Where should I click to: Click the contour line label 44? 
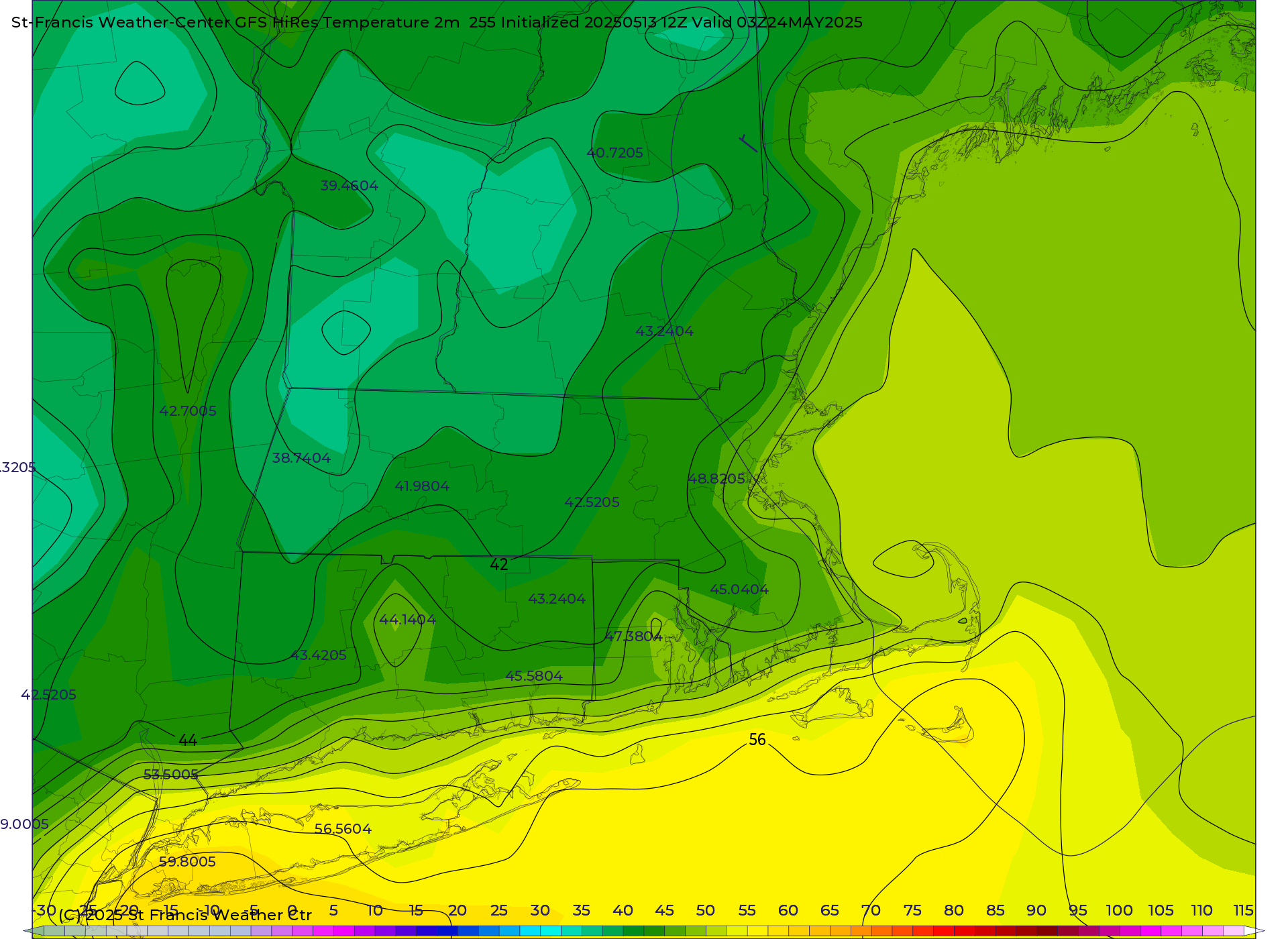click(x=188, y=740)
